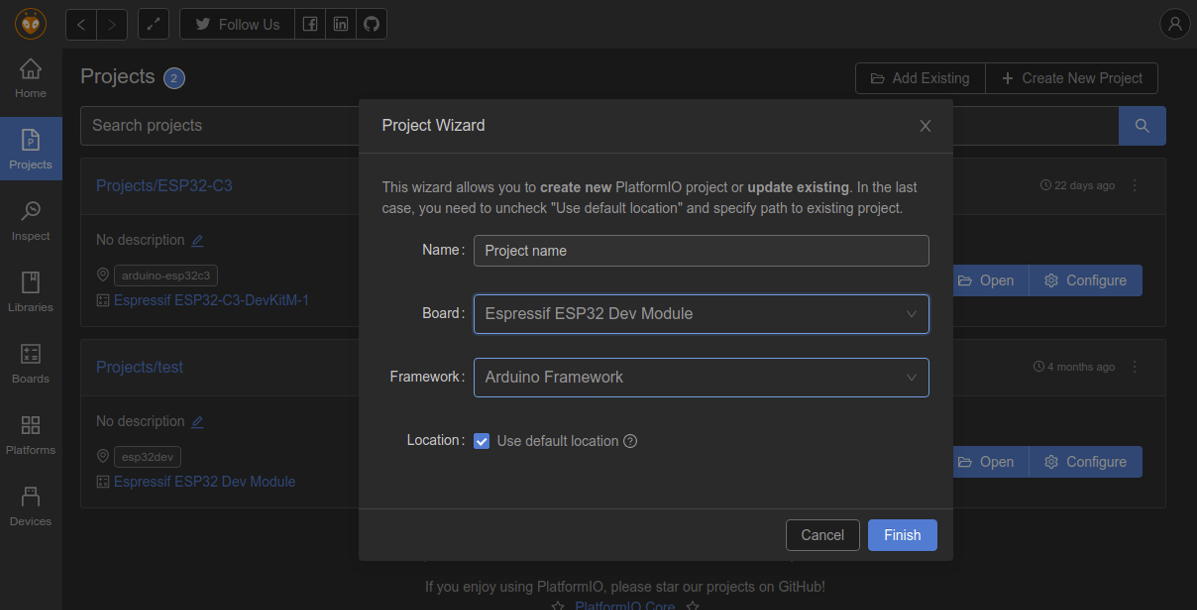Close the Project Wizard dialog

(x=925, y=126)
